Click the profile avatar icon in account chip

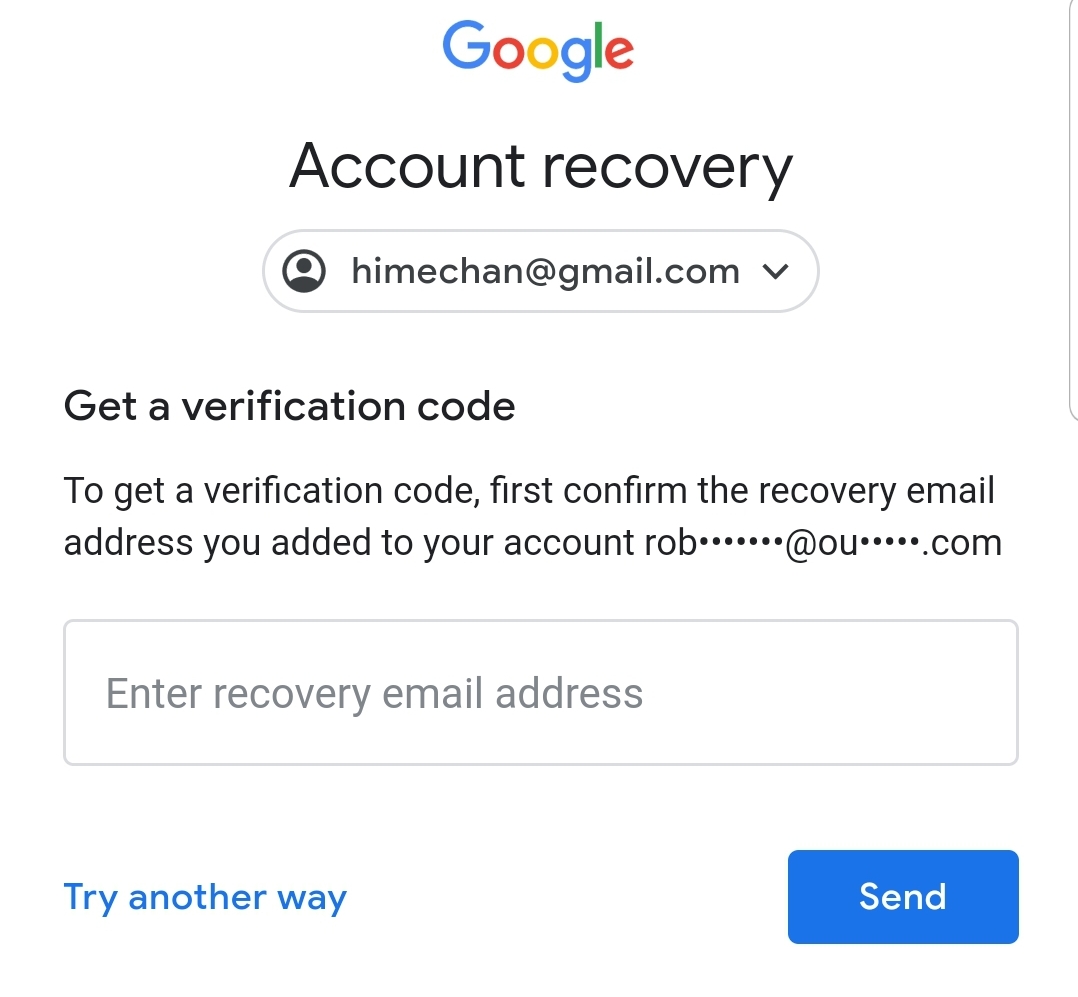click(304, 271)
